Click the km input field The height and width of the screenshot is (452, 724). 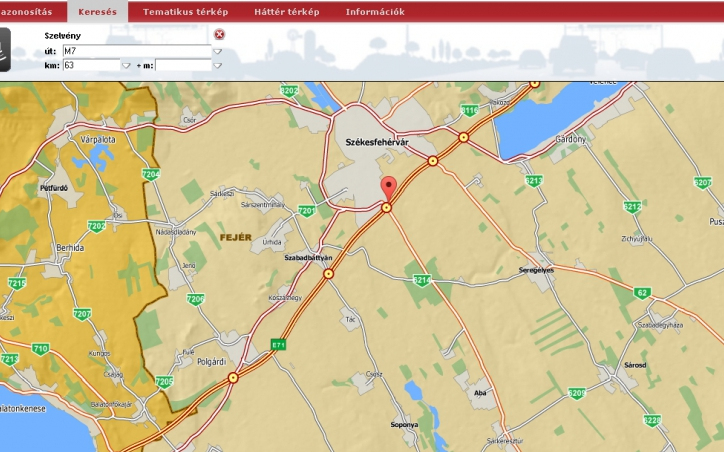click(91, 65)
